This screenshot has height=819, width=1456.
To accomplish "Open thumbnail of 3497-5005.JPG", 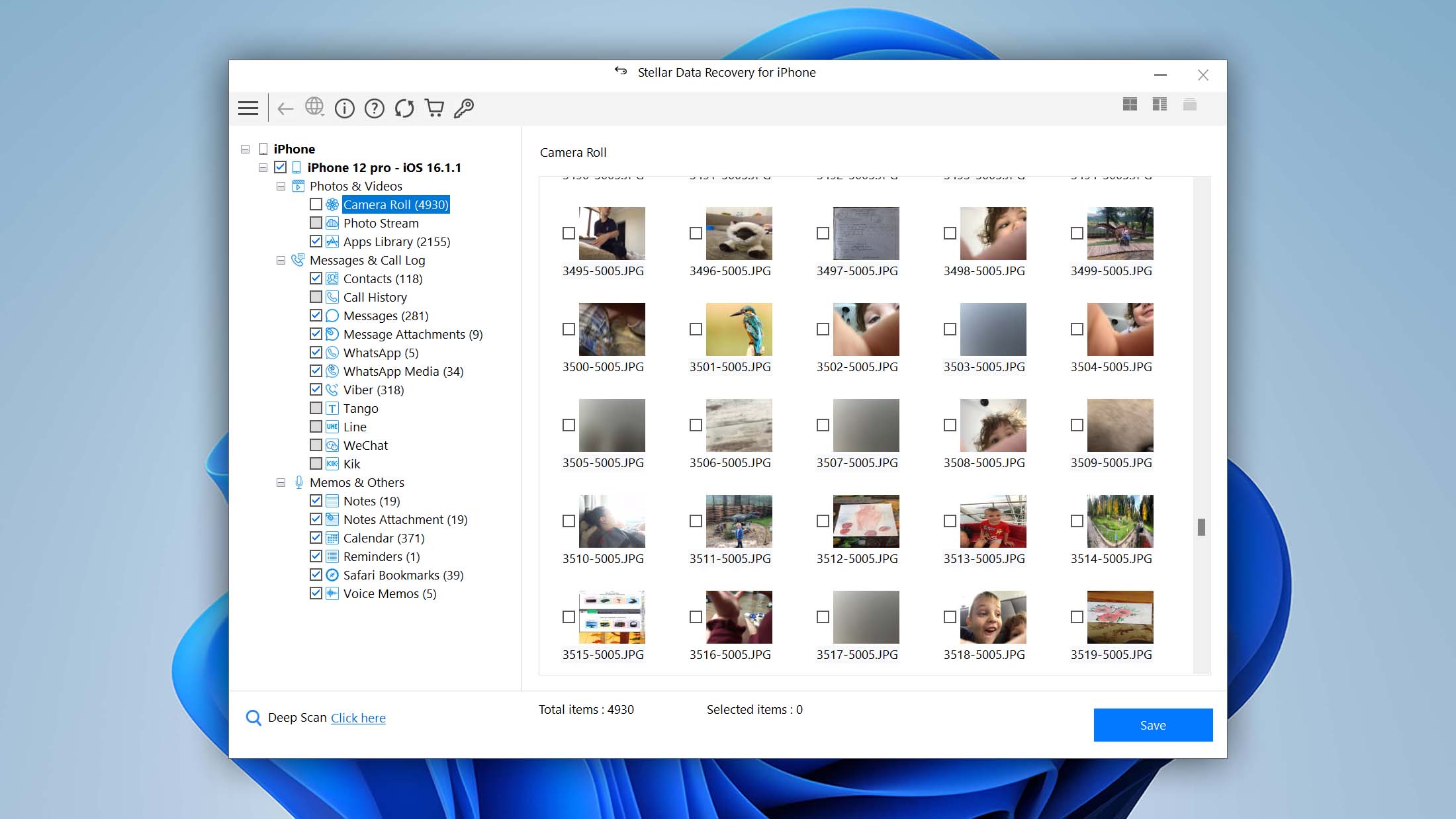I will click(x=866, y=234).
